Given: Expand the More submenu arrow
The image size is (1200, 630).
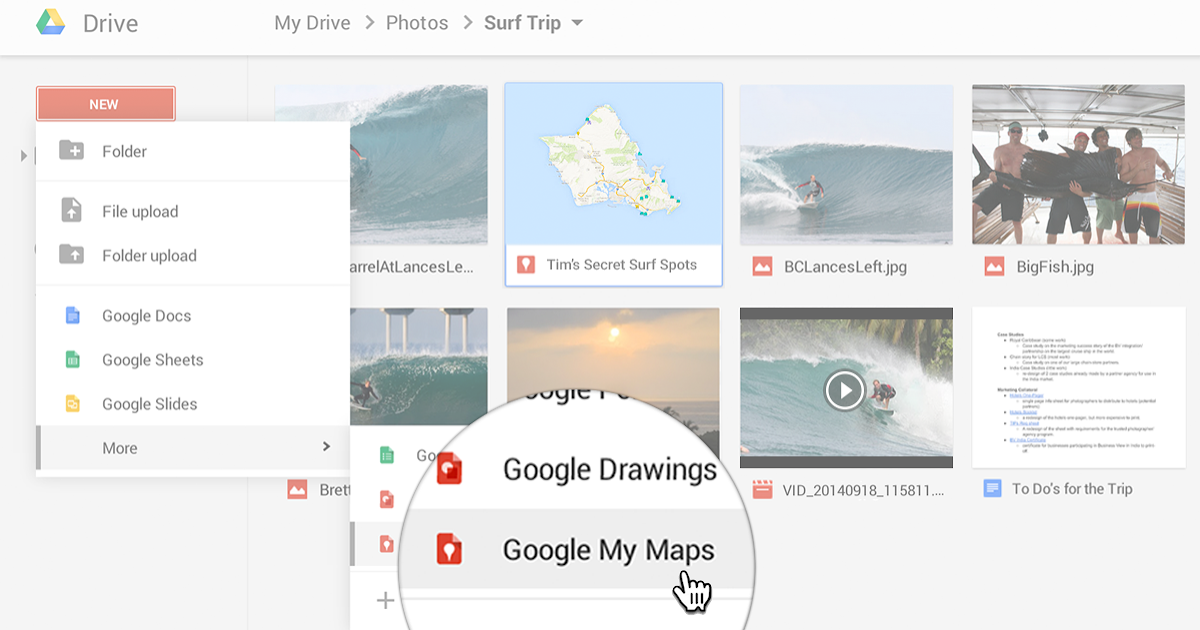Looking at the screenshot, I should click(x=326, y=447).
